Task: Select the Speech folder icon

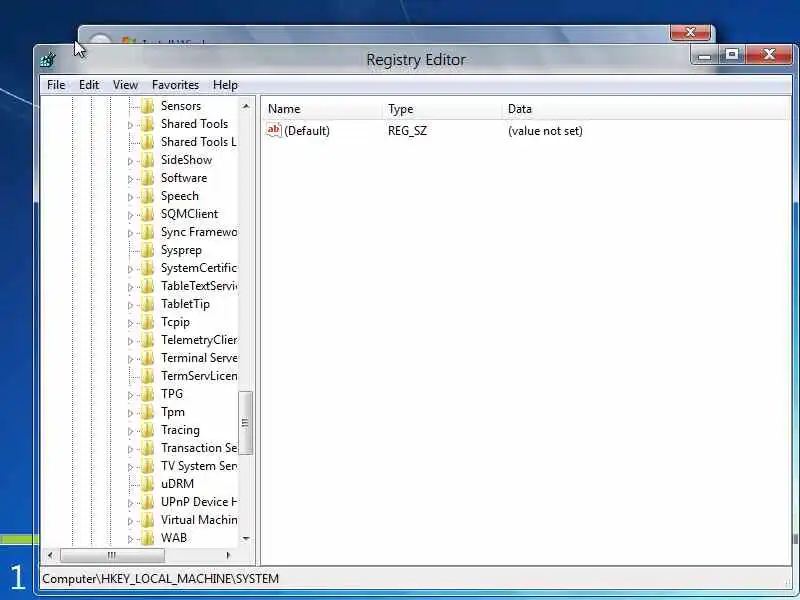Action: pyautogui.click(x=147, y=196)
